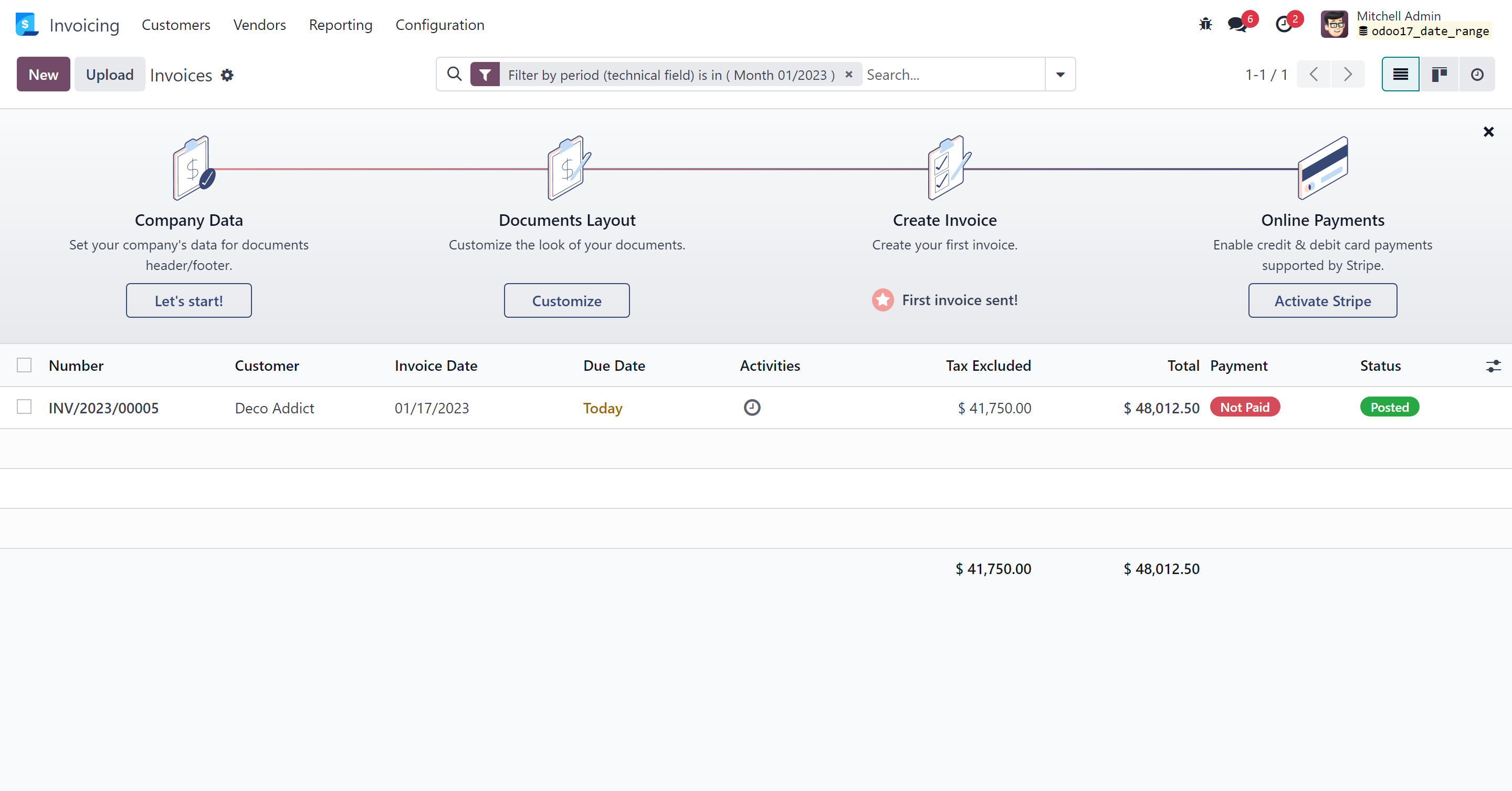1512x791 pixels.
Task: Select the checkbox for INV/2023/00005
Action: (24, 407)
